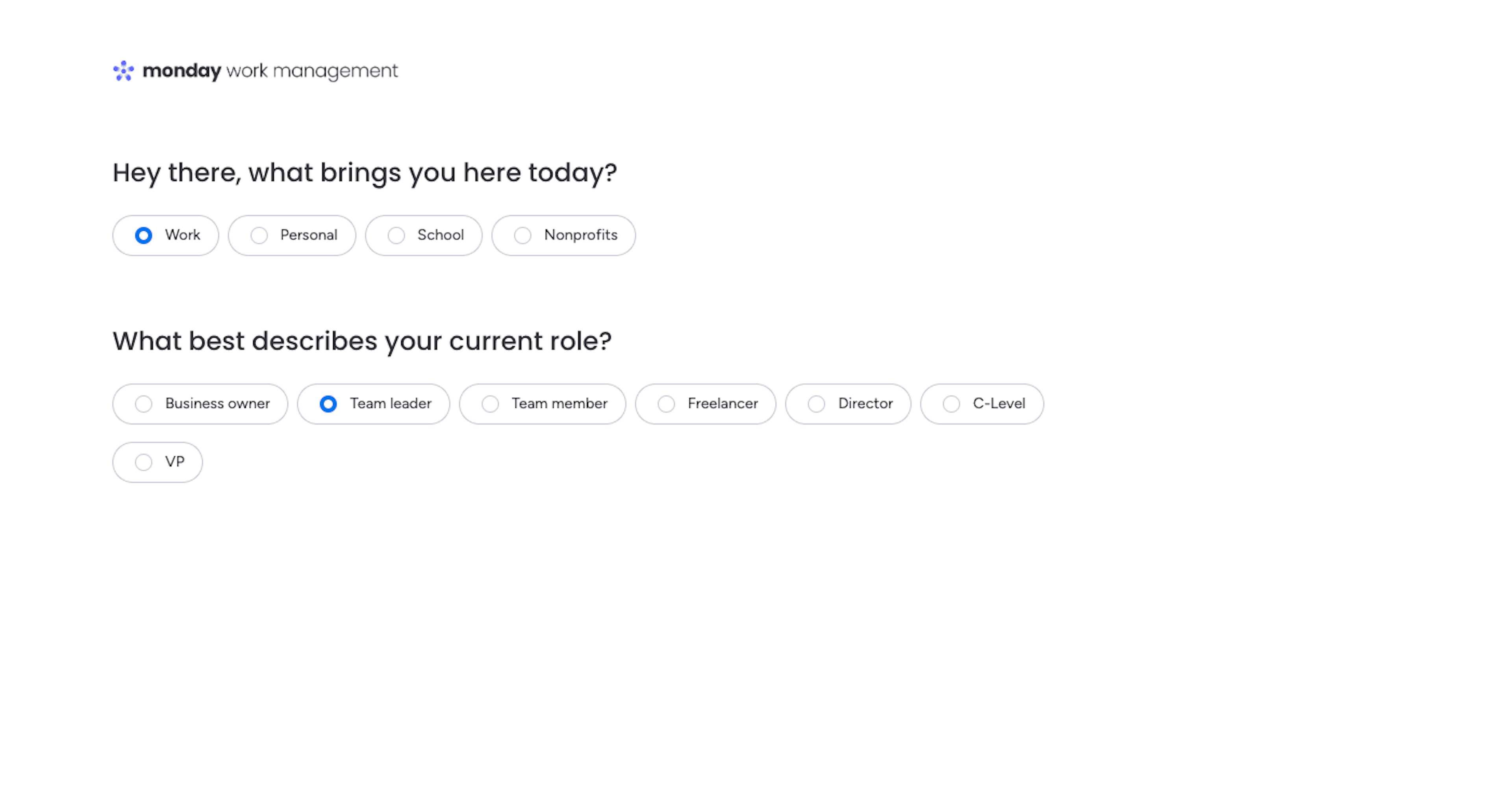This screenshot has height=794, width=1512.
Task: Click the "monday work management" wordmark
Action: coord(270,70)
